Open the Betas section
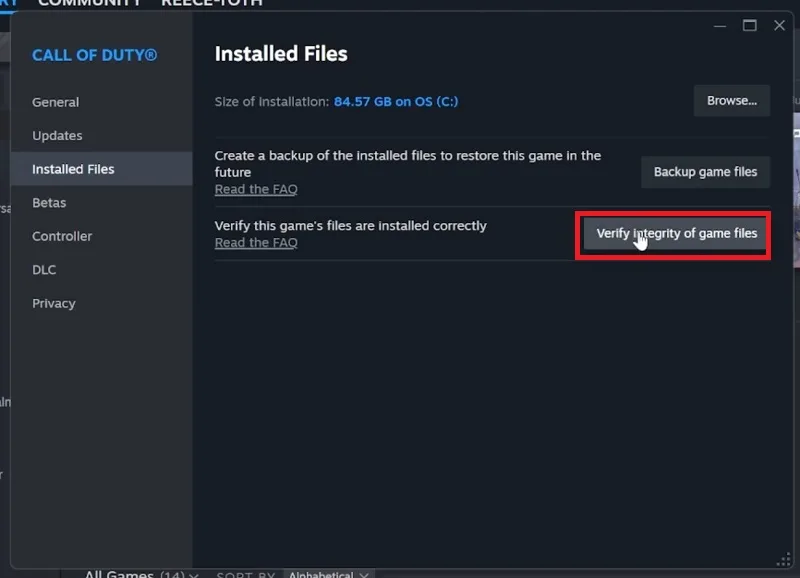Screen dimensions: 800x578 tap(49, 203)
